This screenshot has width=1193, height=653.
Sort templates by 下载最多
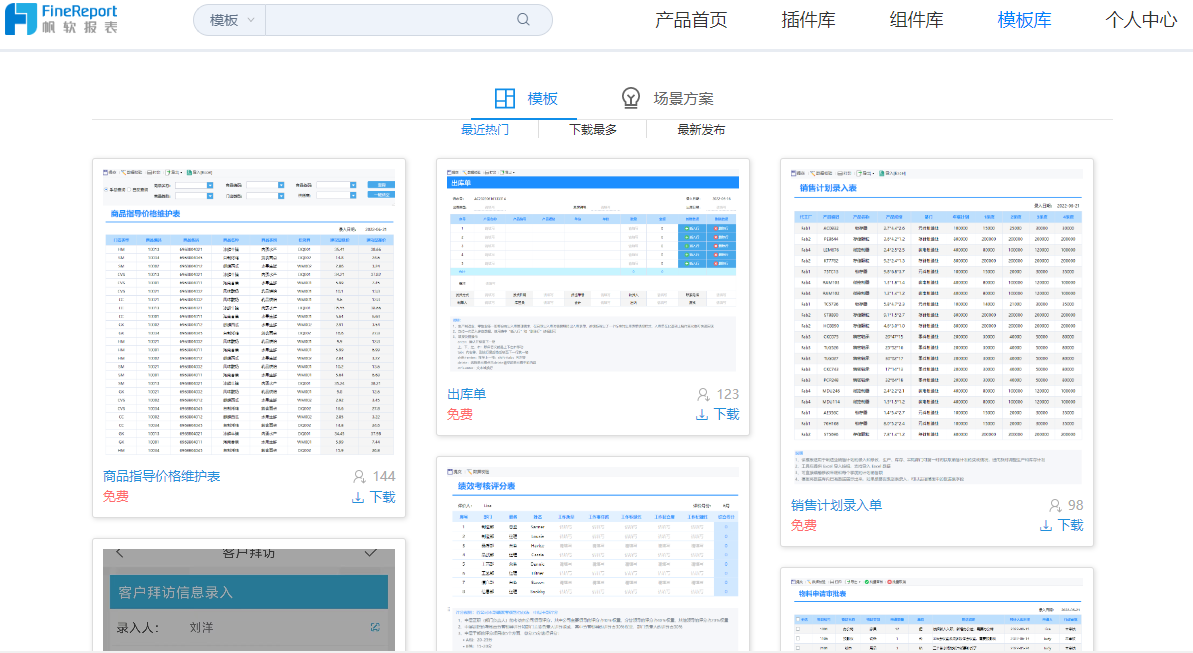coord(592,130)
